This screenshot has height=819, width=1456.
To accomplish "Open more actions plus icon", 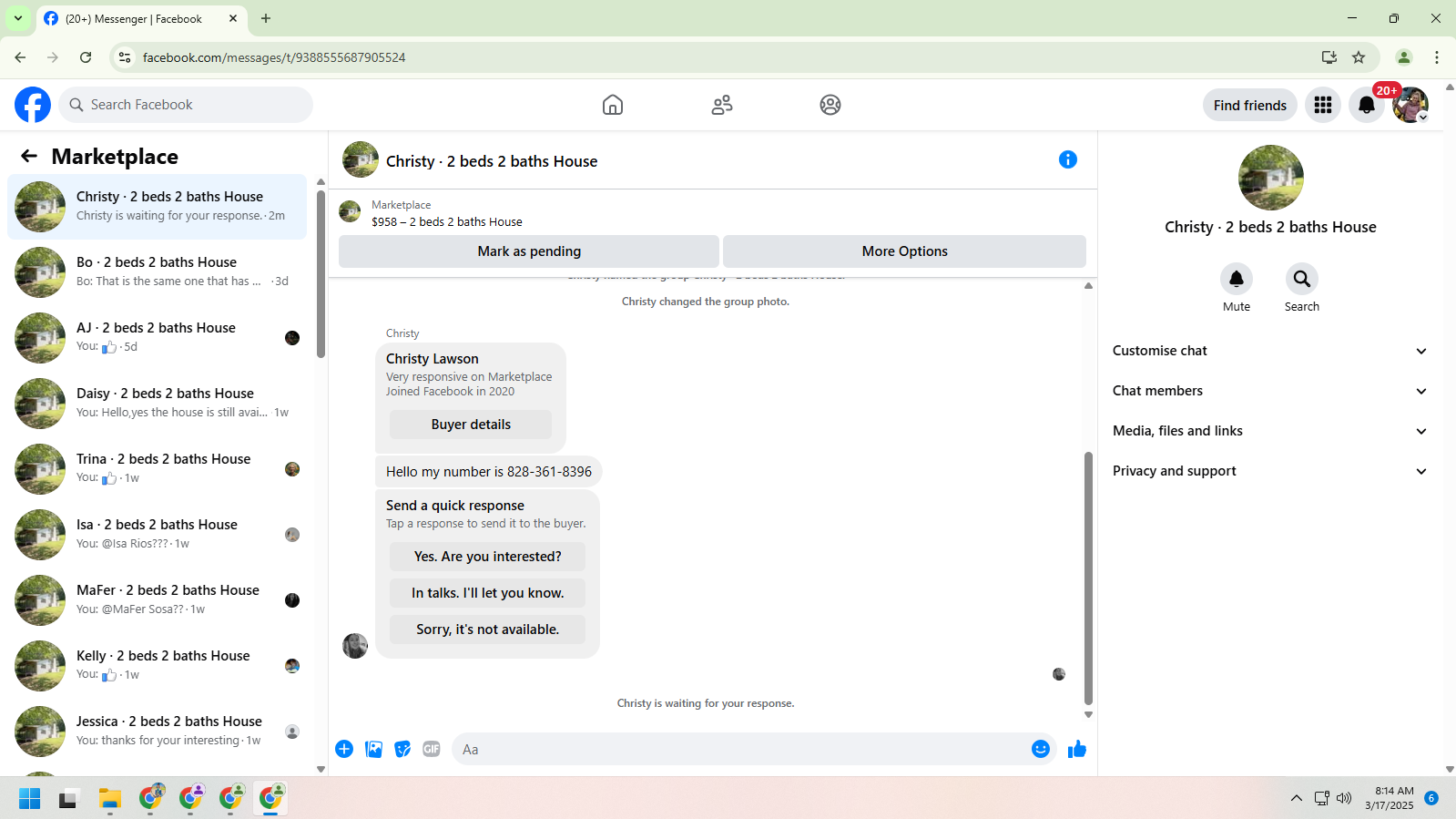I will [344, 749].
